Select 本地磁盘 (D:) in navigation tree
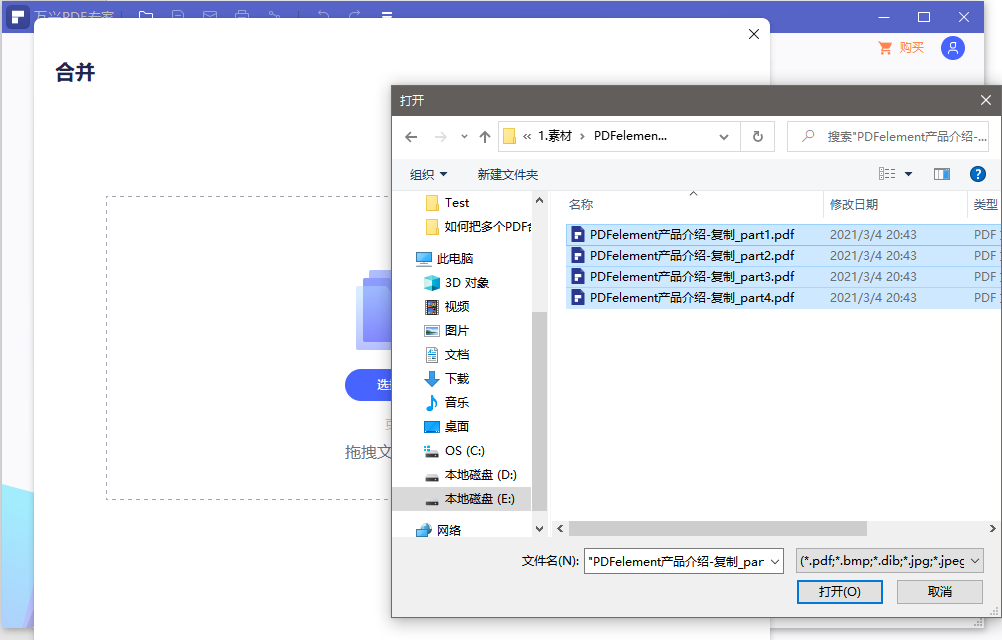The width and height of the screenshot is (1002, 640). [x=480, y=474]
